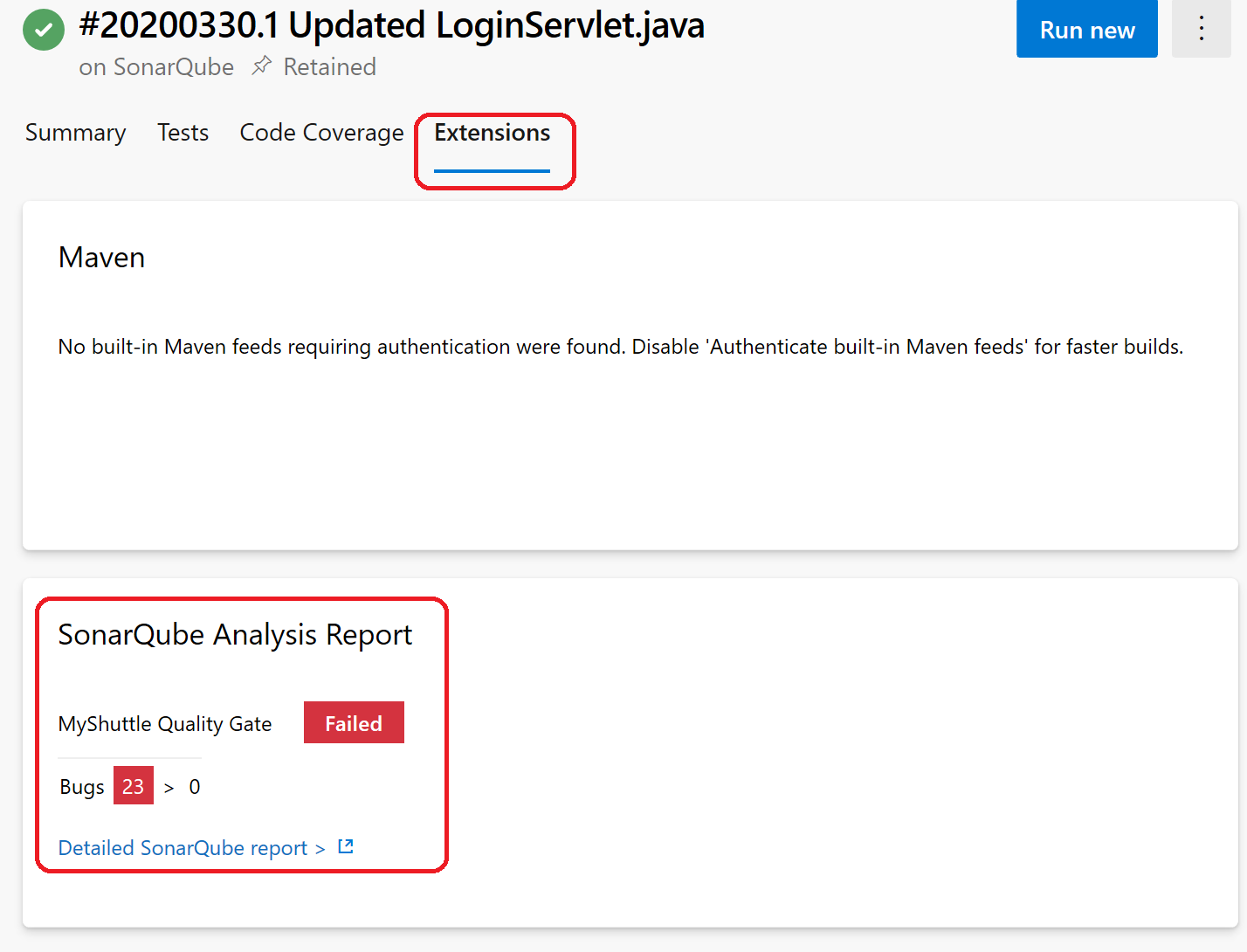1247x952 pixels.
Task: Click the green build succeeded status icon
Action: 44,31
